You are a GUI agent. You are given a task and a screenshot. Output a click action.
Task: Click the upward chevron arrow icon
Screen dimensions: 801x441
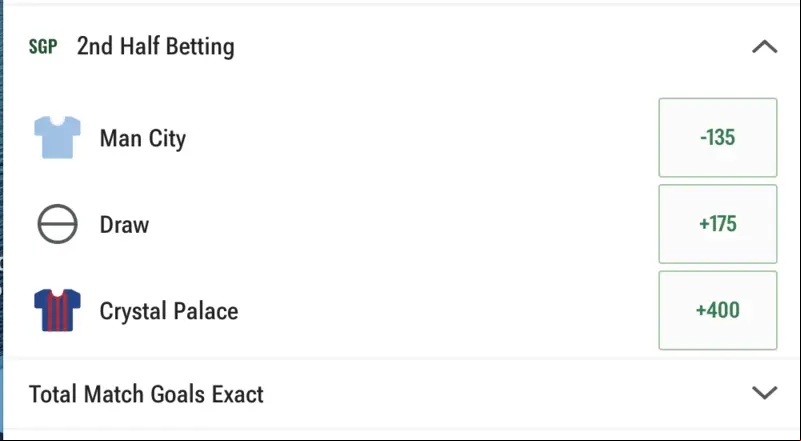(x=764, y=47)
